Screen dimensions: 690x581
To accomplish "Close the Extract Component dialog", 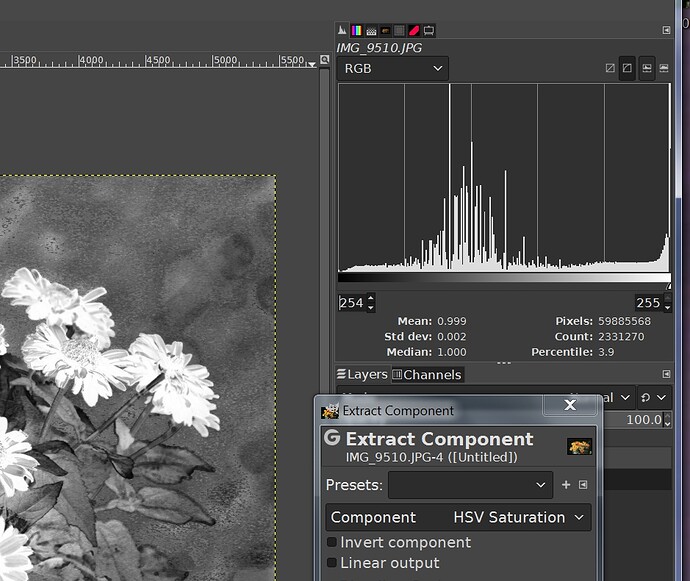I will click(570, 405).
